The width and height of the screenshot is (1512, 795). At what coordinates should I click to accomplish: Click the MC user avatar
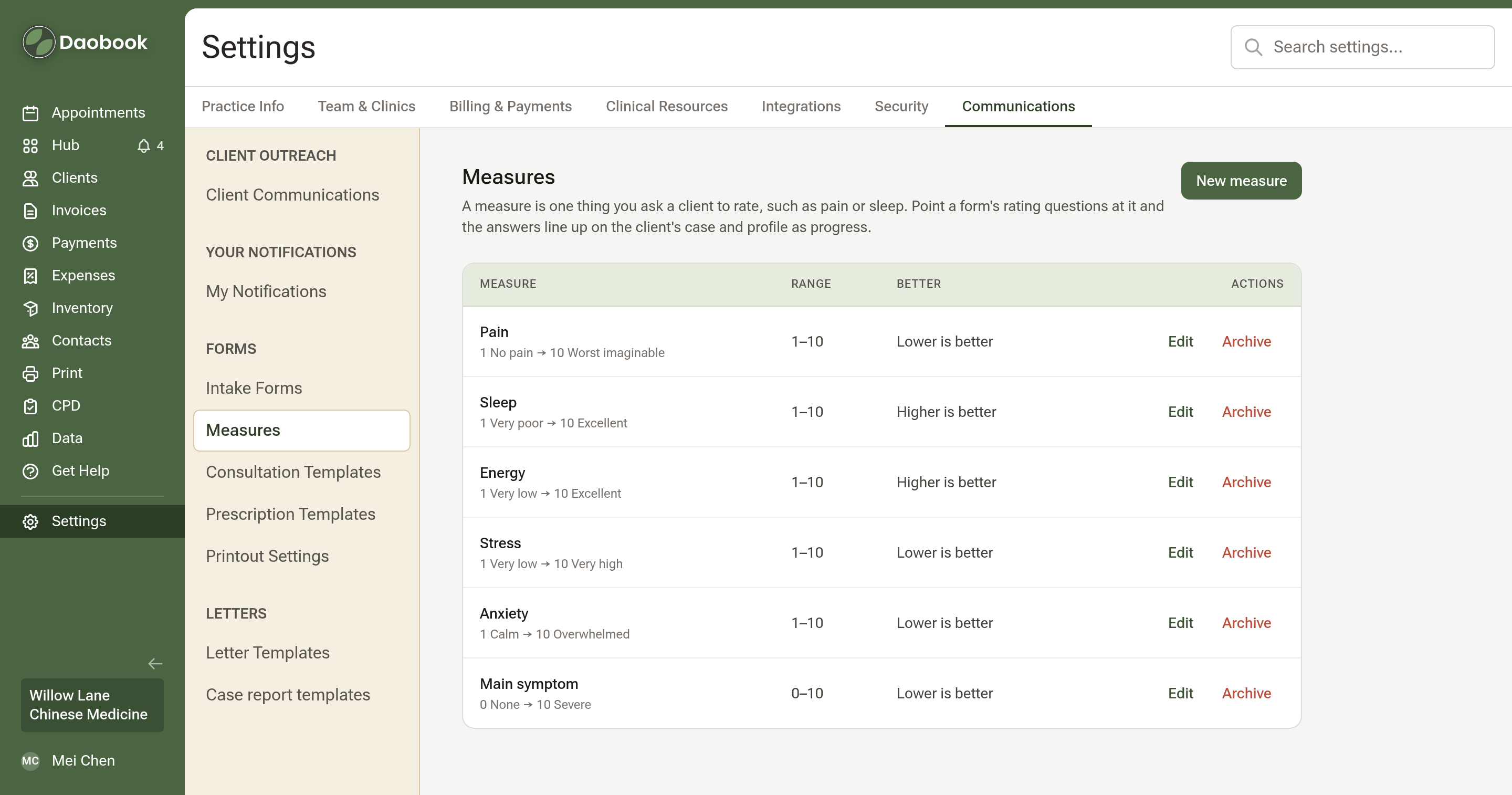click(30, 761)
